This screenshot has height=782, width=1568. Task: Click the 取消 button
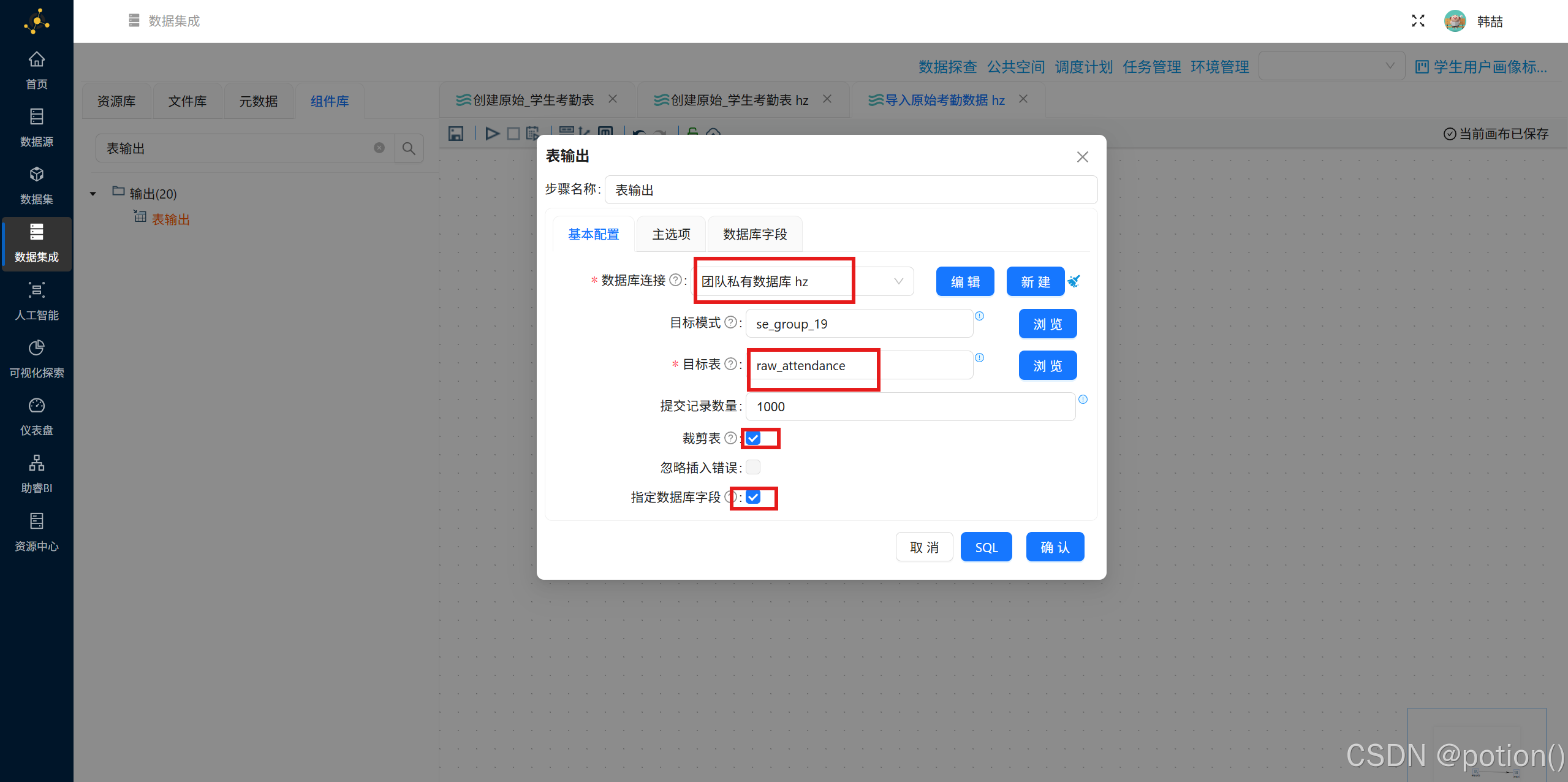[x=924, y=547]
